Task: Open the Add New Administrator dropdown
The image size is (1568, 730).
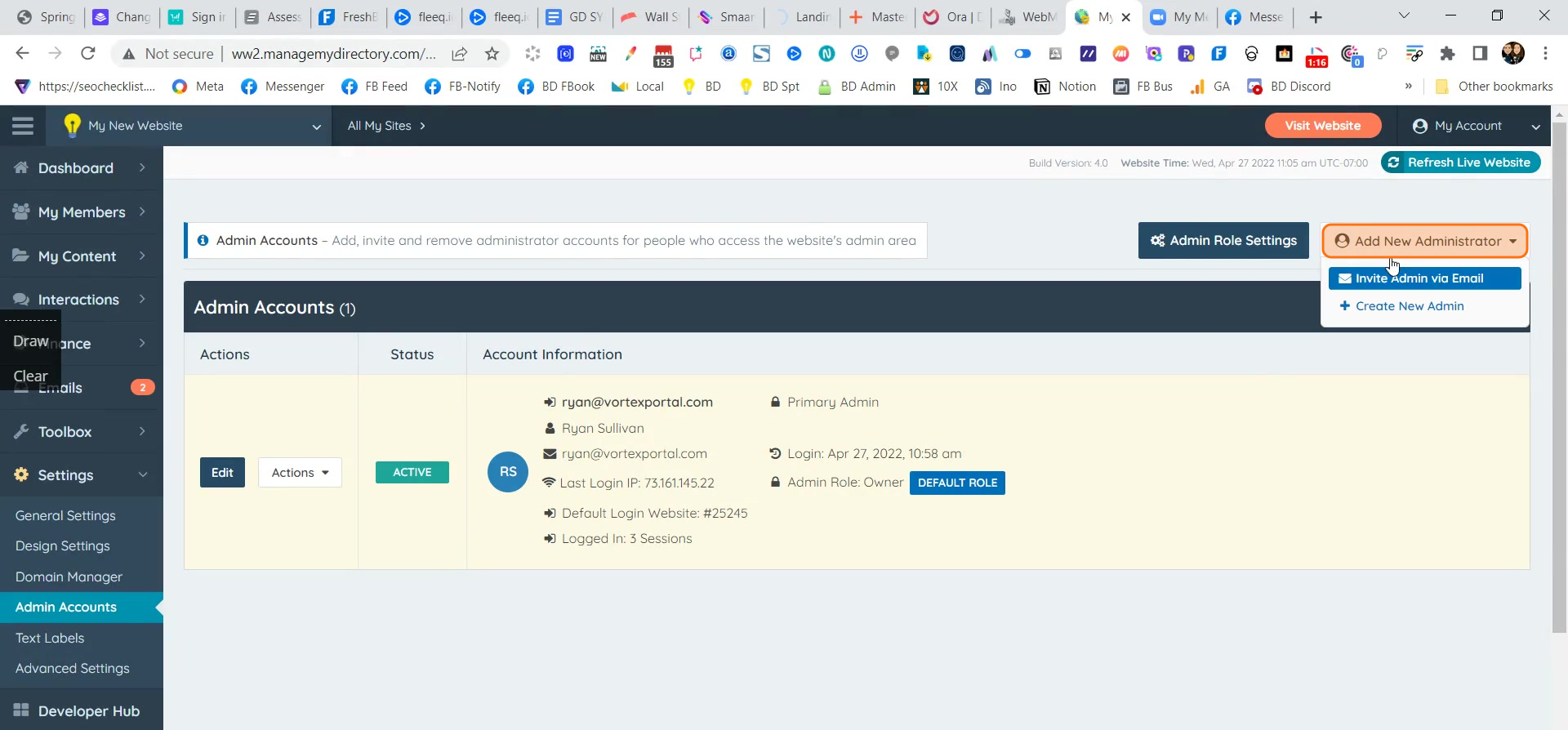Action: coord(1425,241)
